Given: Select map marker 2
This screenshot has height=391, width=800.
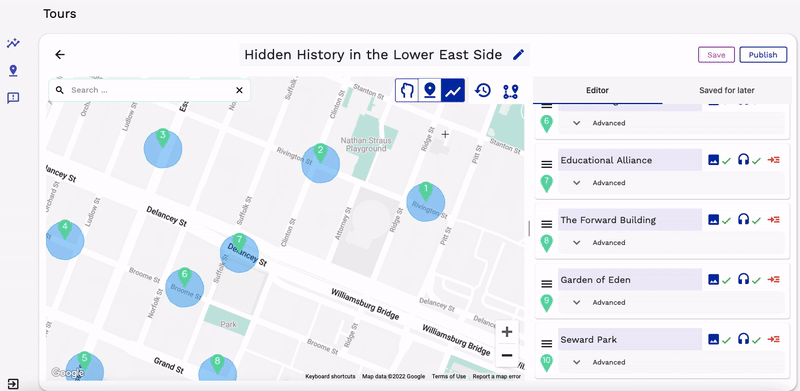Looking at the screenshot, I should pyautogui.click(x=320, y=153).
